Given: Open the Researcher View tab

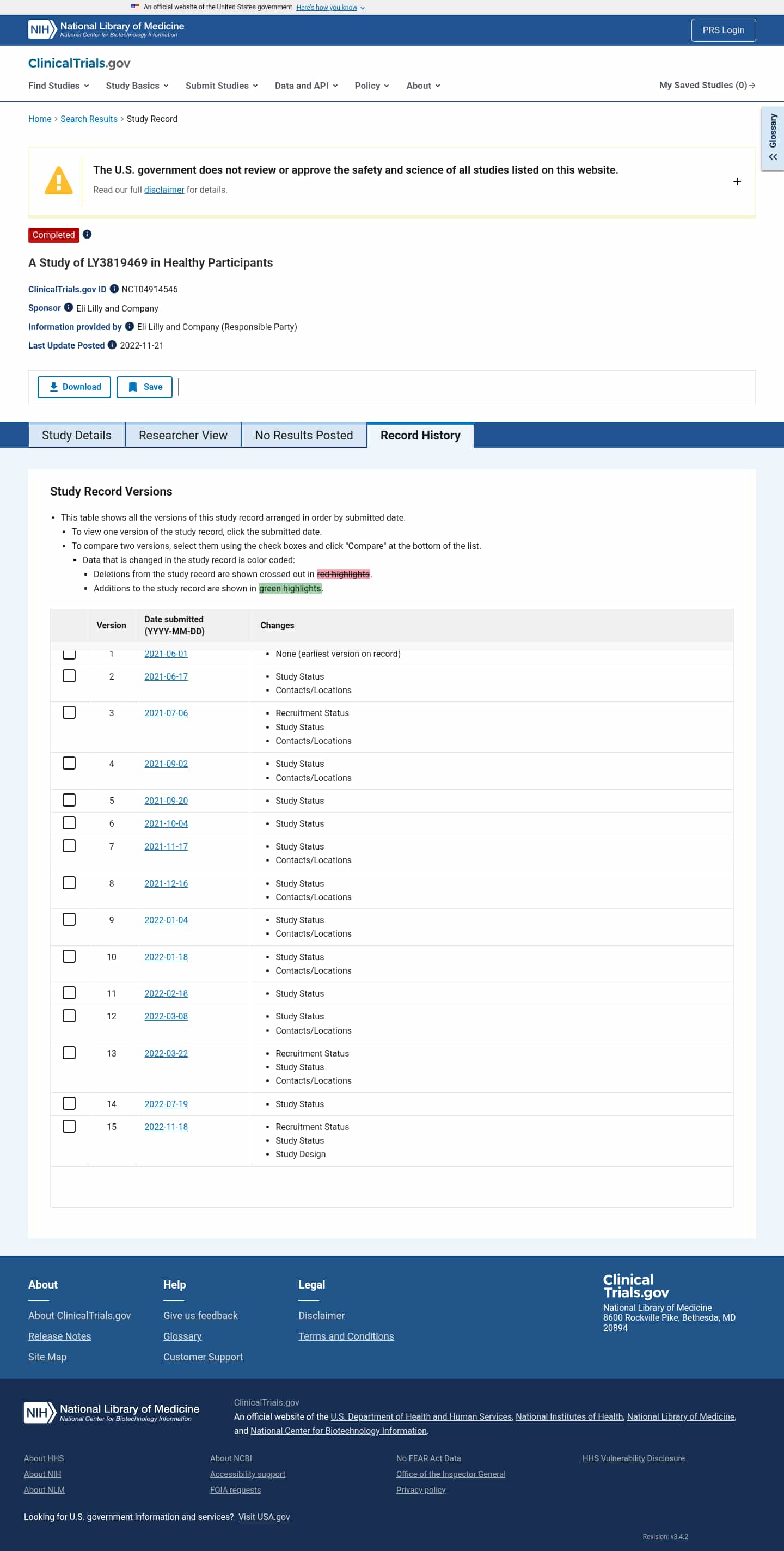Looking at the screenshot, I should pyautogui.click(x=183, y=435).
